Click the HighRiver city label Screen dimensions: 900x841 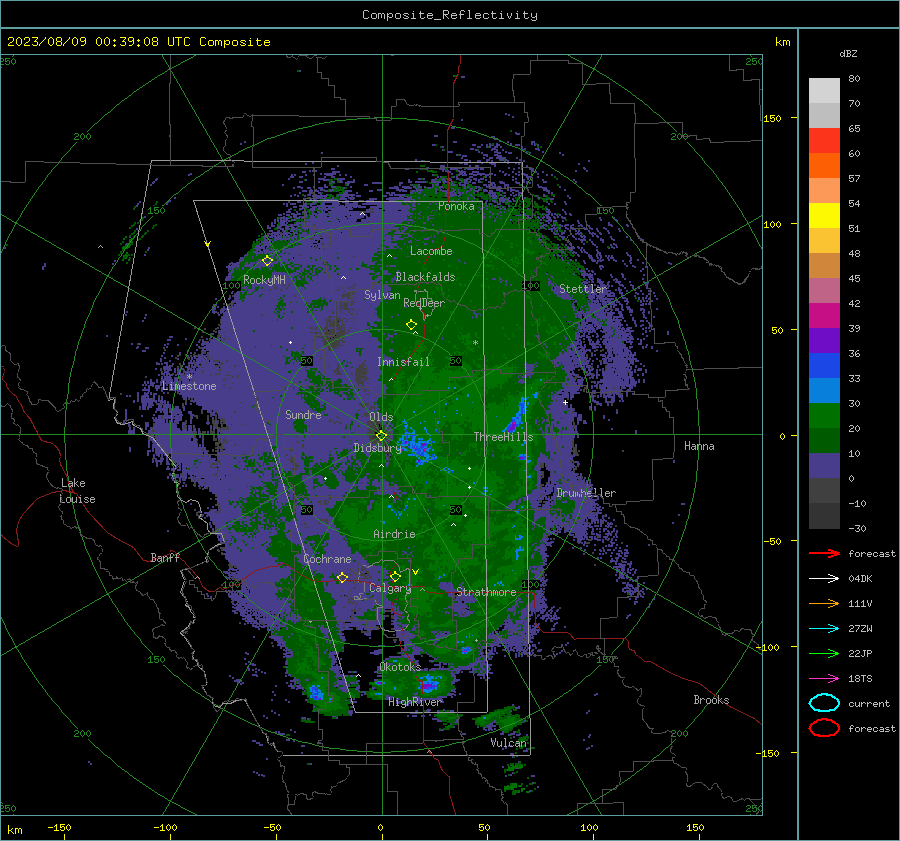pyautogui.click(x=414, y=702)
